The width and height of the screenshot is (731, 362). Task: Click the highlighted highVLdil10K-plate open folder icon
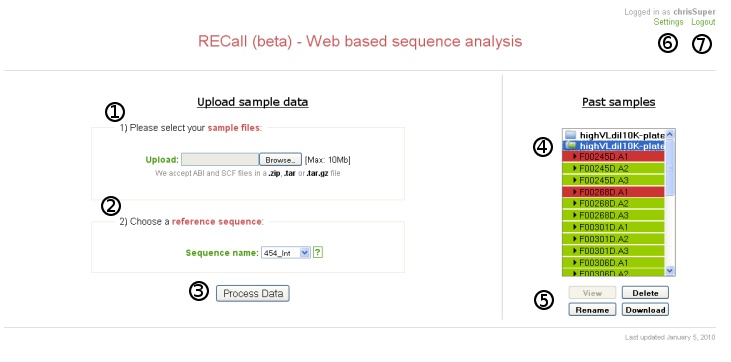[571, 146]
